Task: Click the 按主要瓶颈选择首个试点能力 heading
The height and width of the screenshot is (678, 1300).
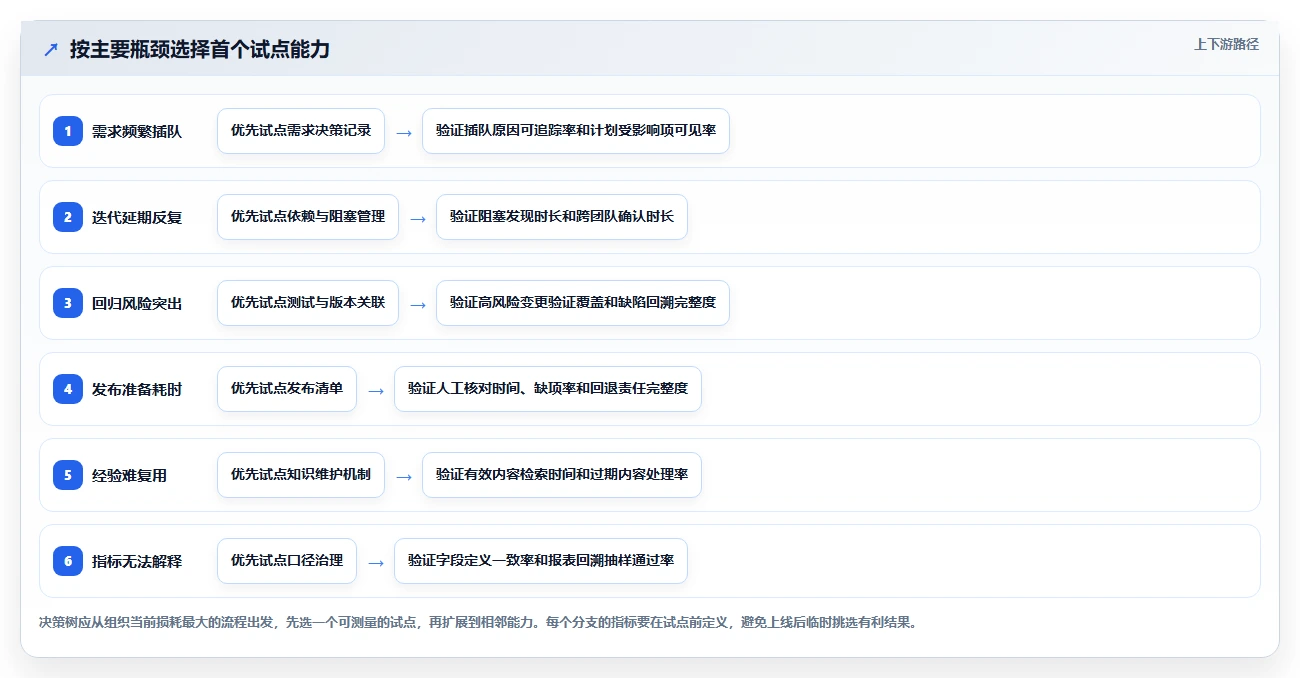Action: (200, 50)
